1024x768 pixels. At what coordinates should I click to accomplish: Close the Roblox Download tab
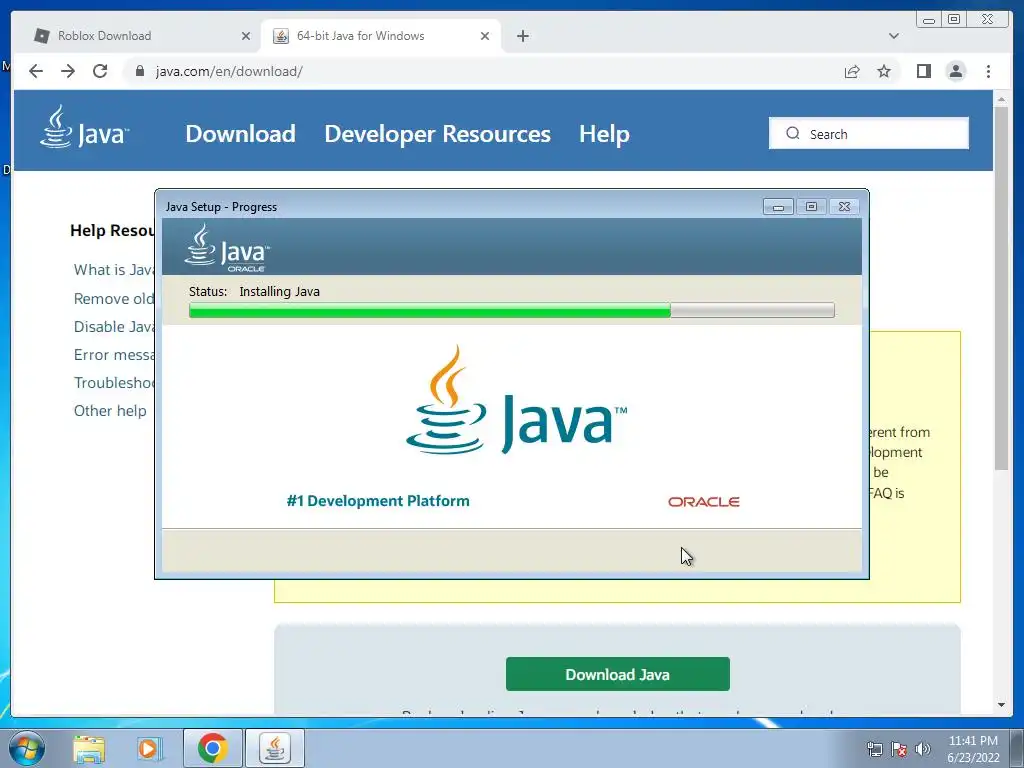coord(246,36)
